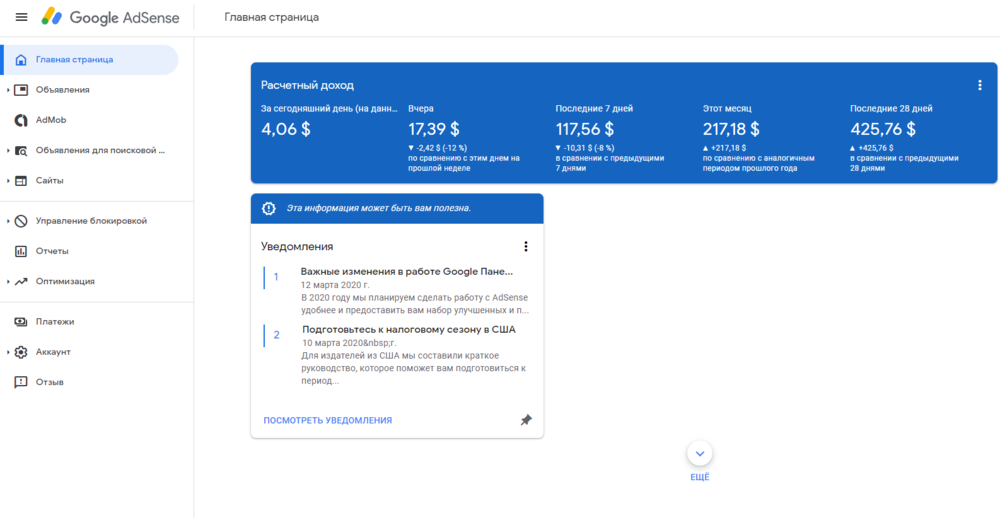Click the change value -10,31 $ (-8 %)

(x=591, y=148)
